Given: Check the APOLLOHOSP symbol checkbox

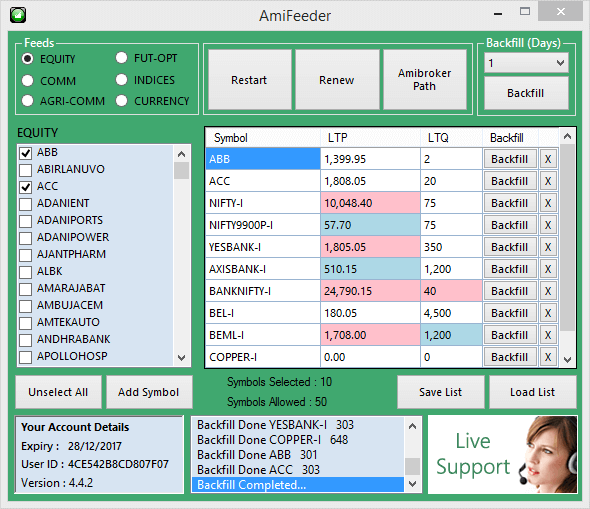Looking at the screenshot, I should point(25,357).
